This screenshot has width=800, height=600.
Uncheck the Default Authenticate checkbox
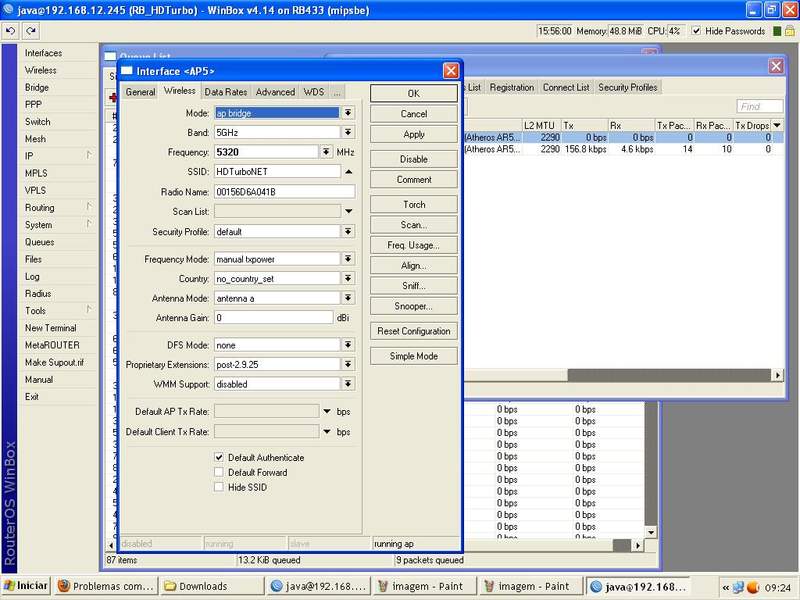[219, 458]
